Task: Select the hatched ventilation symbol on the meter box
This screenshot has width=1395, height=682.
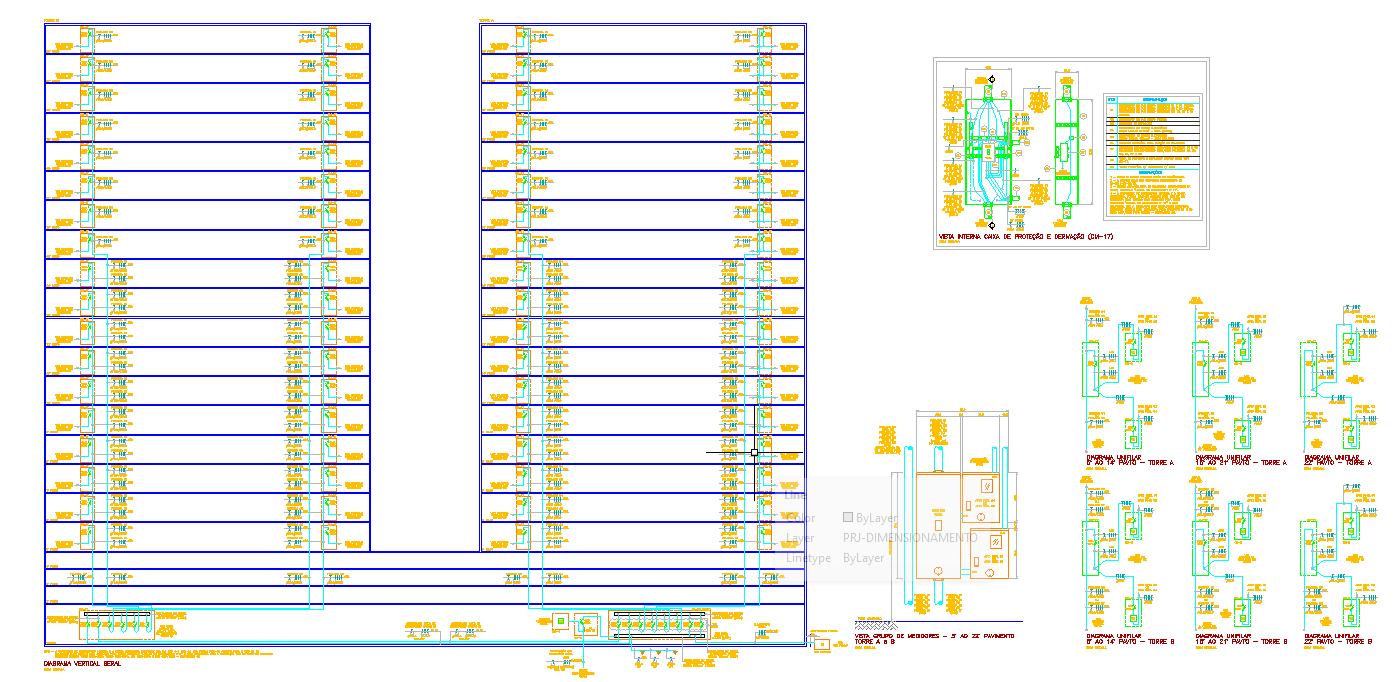Action: point(987,485)
